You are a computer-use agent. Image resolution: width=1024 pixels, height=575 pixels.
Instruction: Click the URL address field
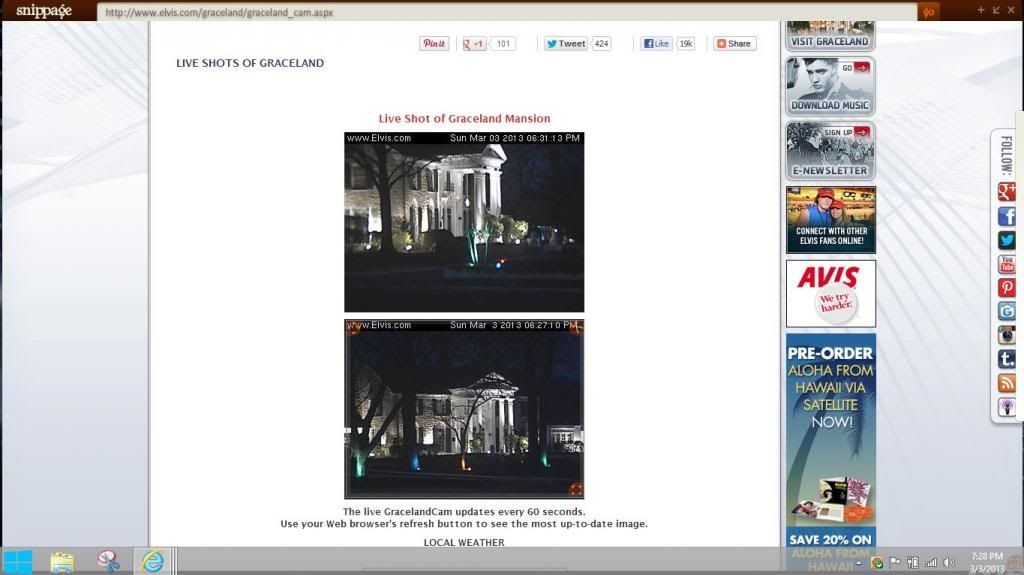pos(507,12)
